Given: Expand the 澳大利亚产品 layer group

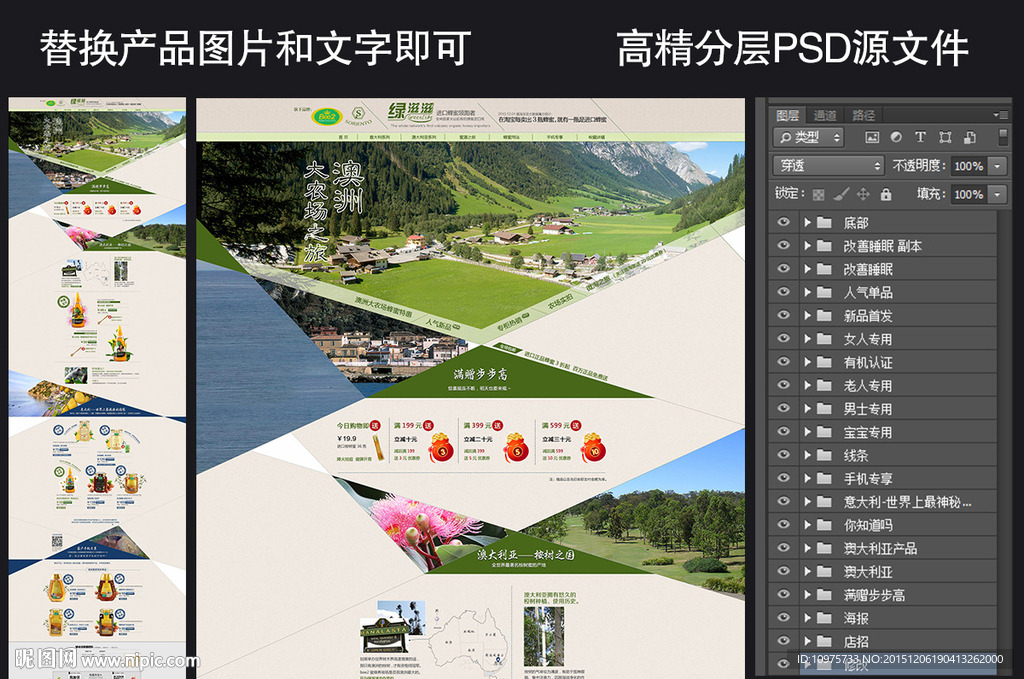Looking at the screenshot, I should (807, 547).
